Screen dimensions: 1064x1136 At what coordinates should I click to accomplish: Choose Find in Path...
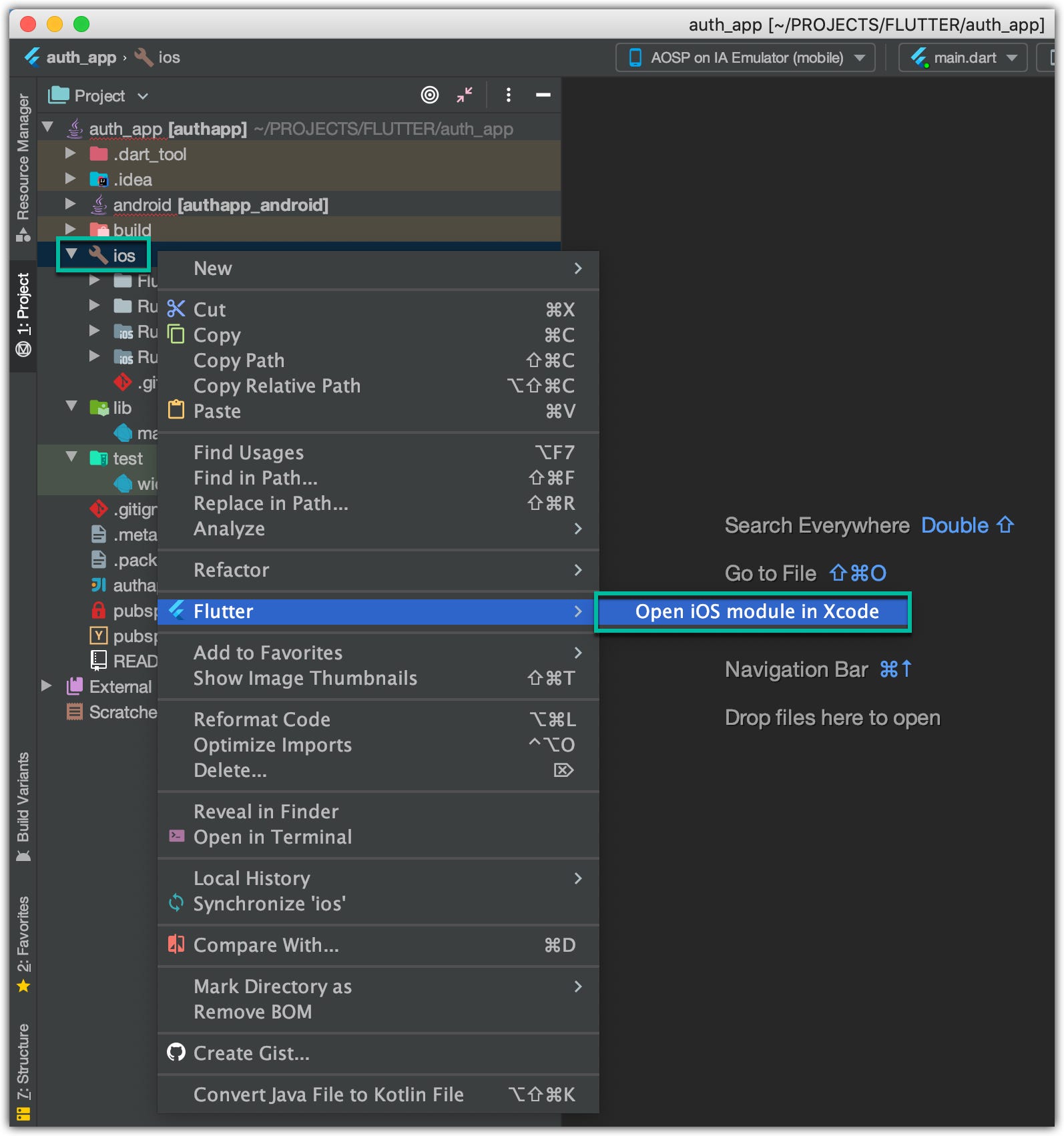point(378,478)
